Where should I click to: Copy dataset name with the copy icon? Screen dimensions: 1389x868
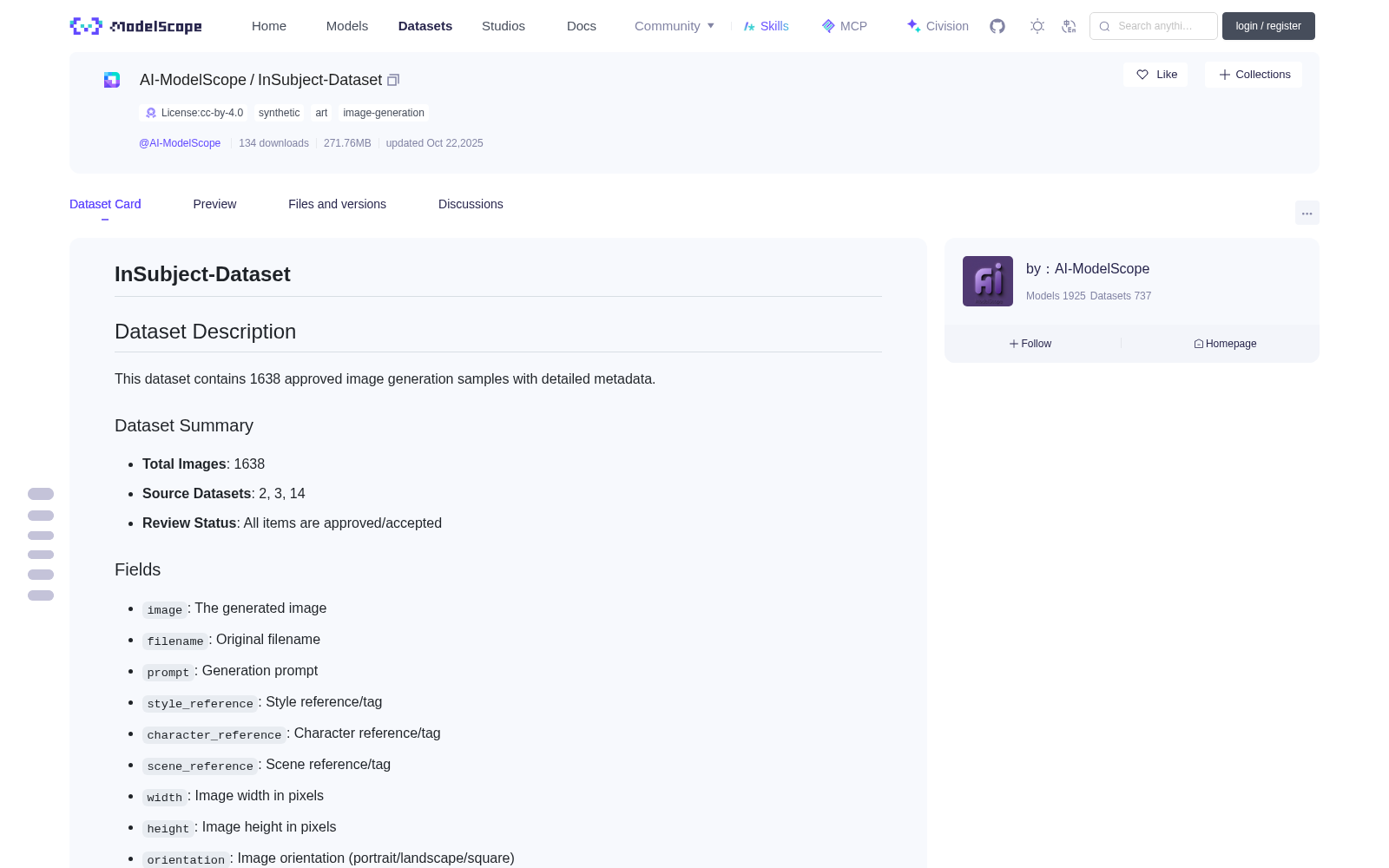393,80
